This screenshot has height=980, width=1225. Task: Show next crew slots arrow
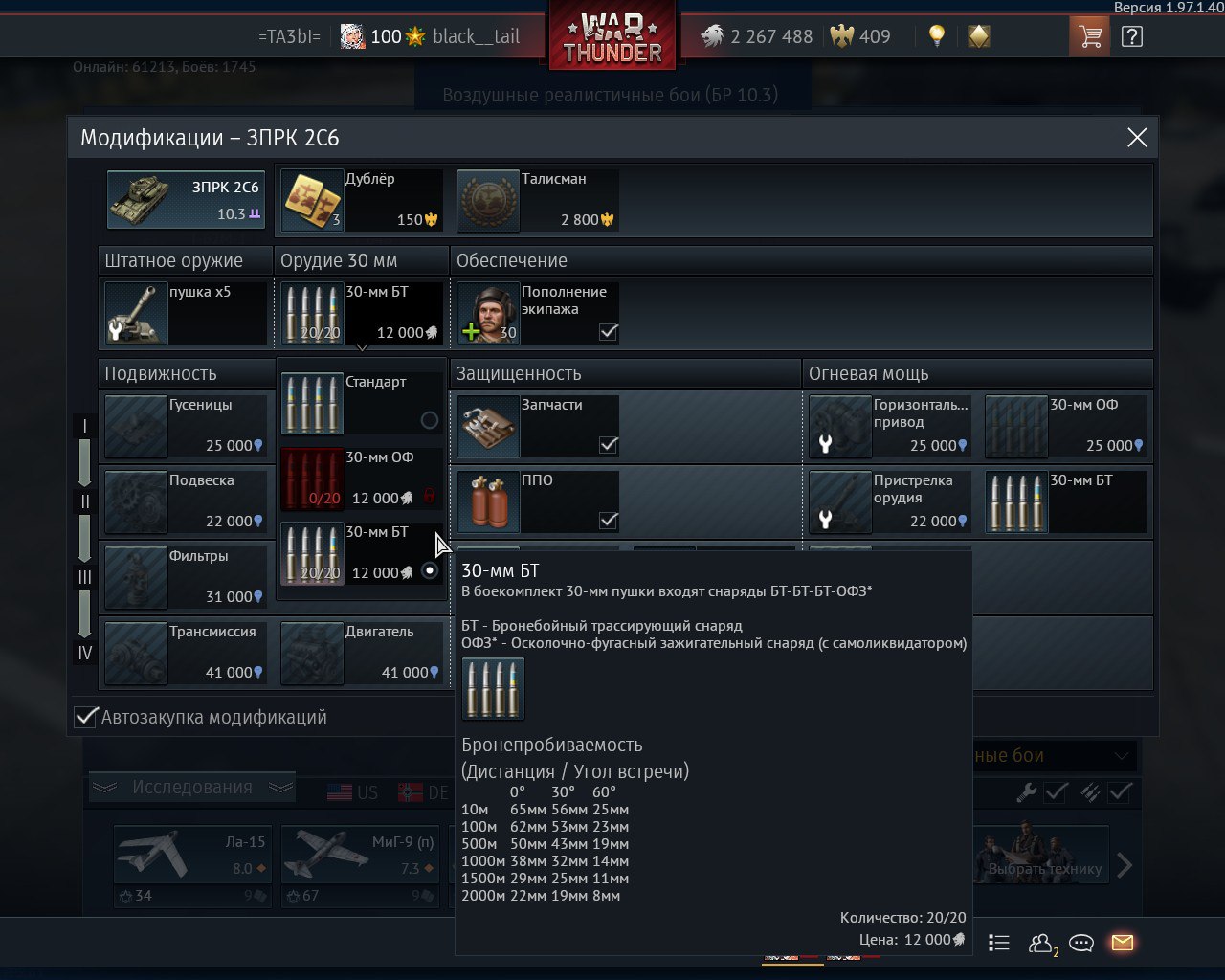(1125, 865)
